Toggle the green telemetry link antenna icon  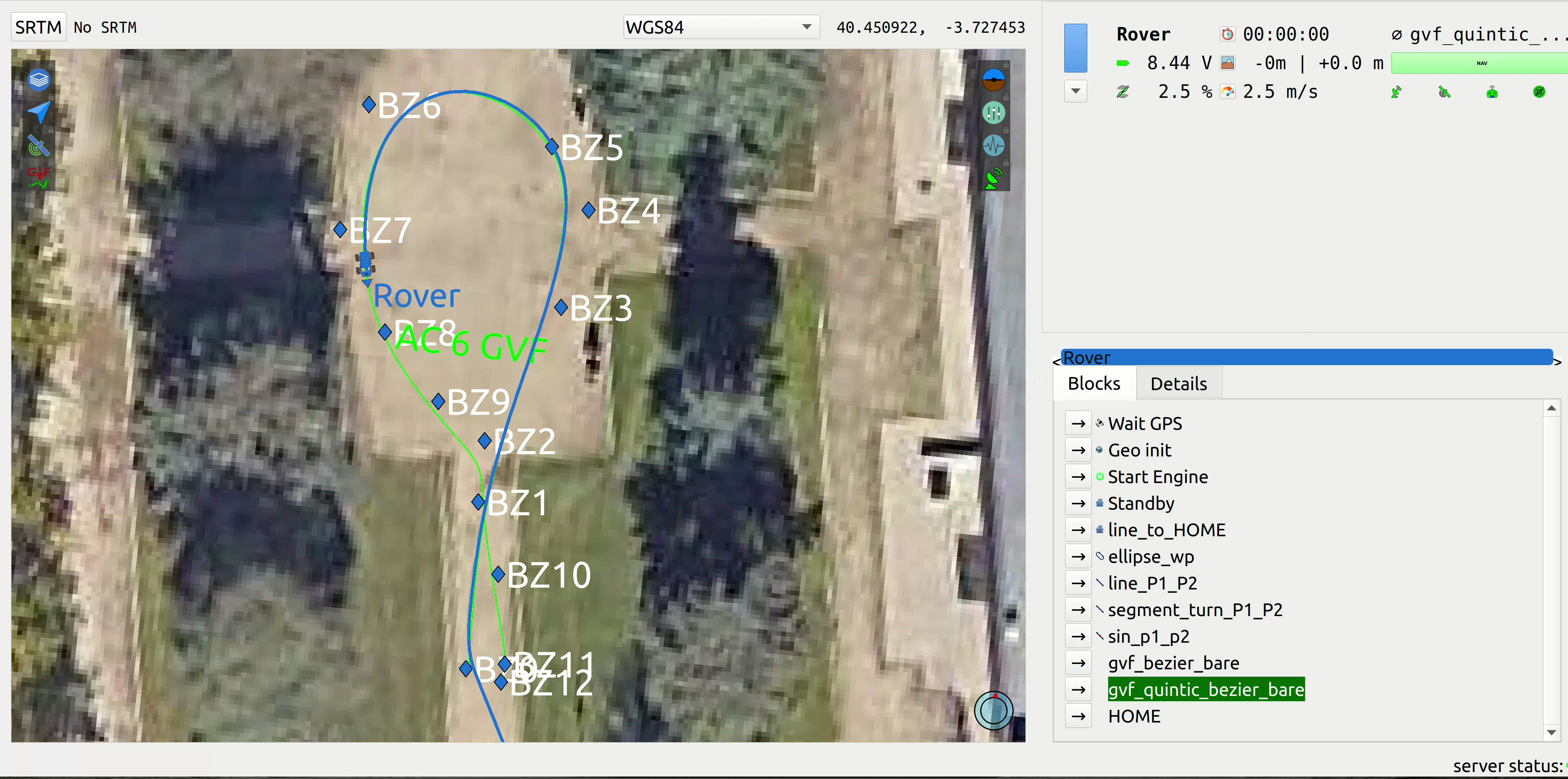[x=993, y=178]
